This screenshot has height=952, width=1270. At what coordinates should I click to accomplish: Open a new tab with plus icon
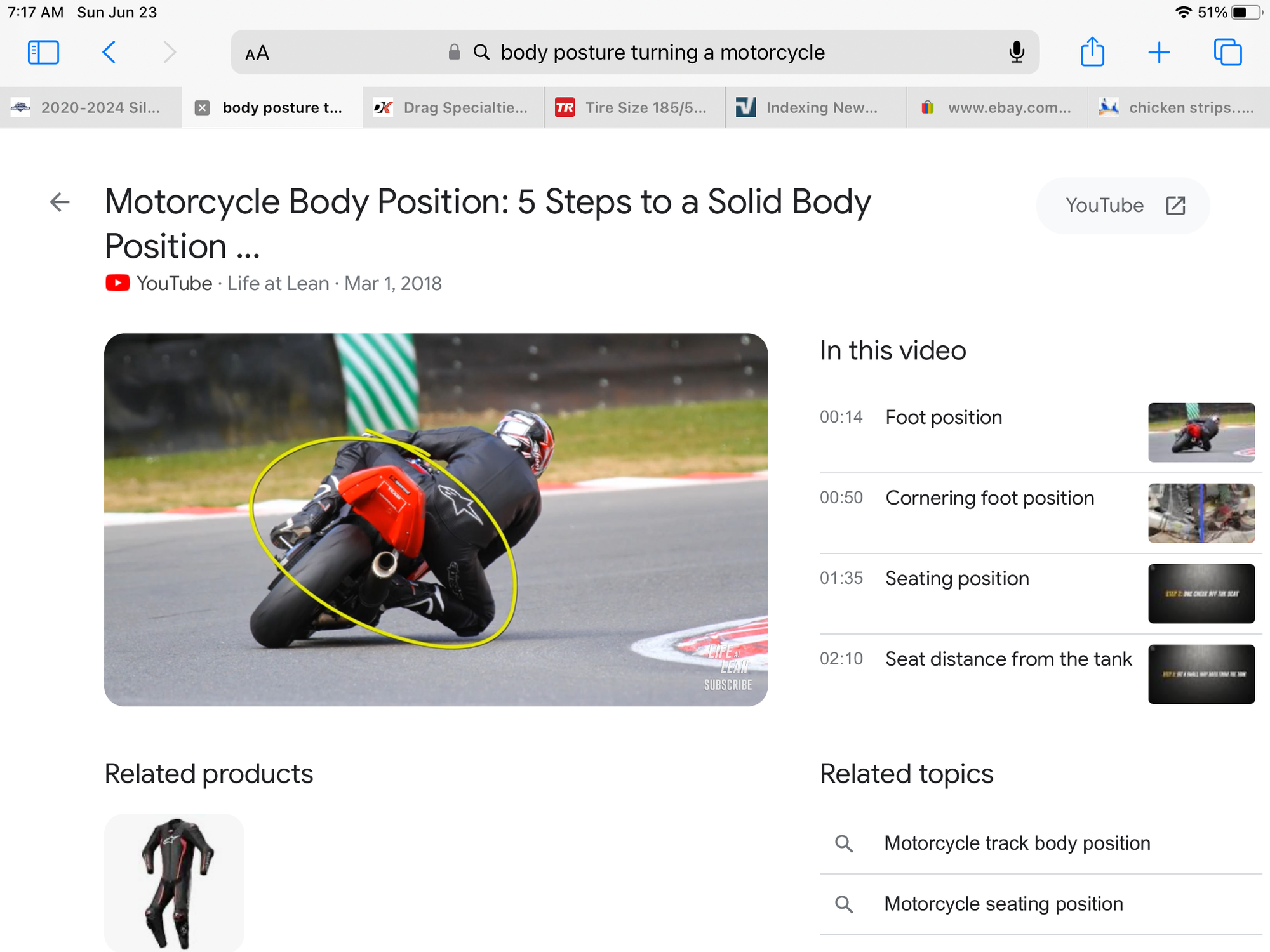pos(1159,52)
